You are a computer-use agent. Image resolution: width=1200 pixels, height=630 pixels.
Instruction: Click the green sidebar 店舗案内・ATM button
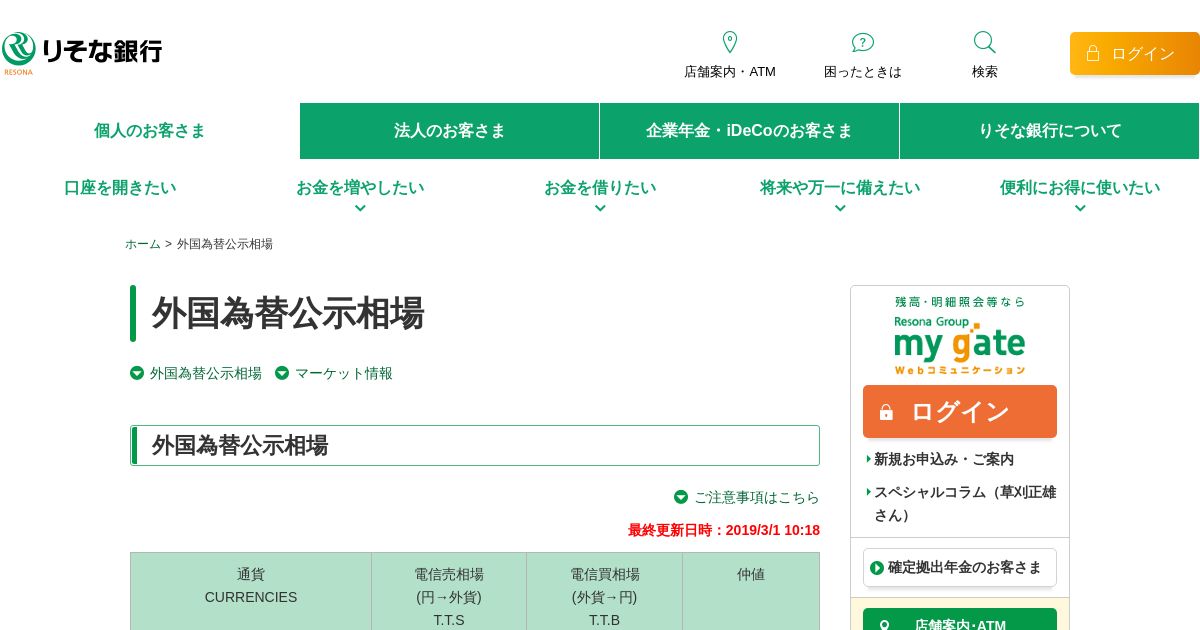(x=960, y=620)
